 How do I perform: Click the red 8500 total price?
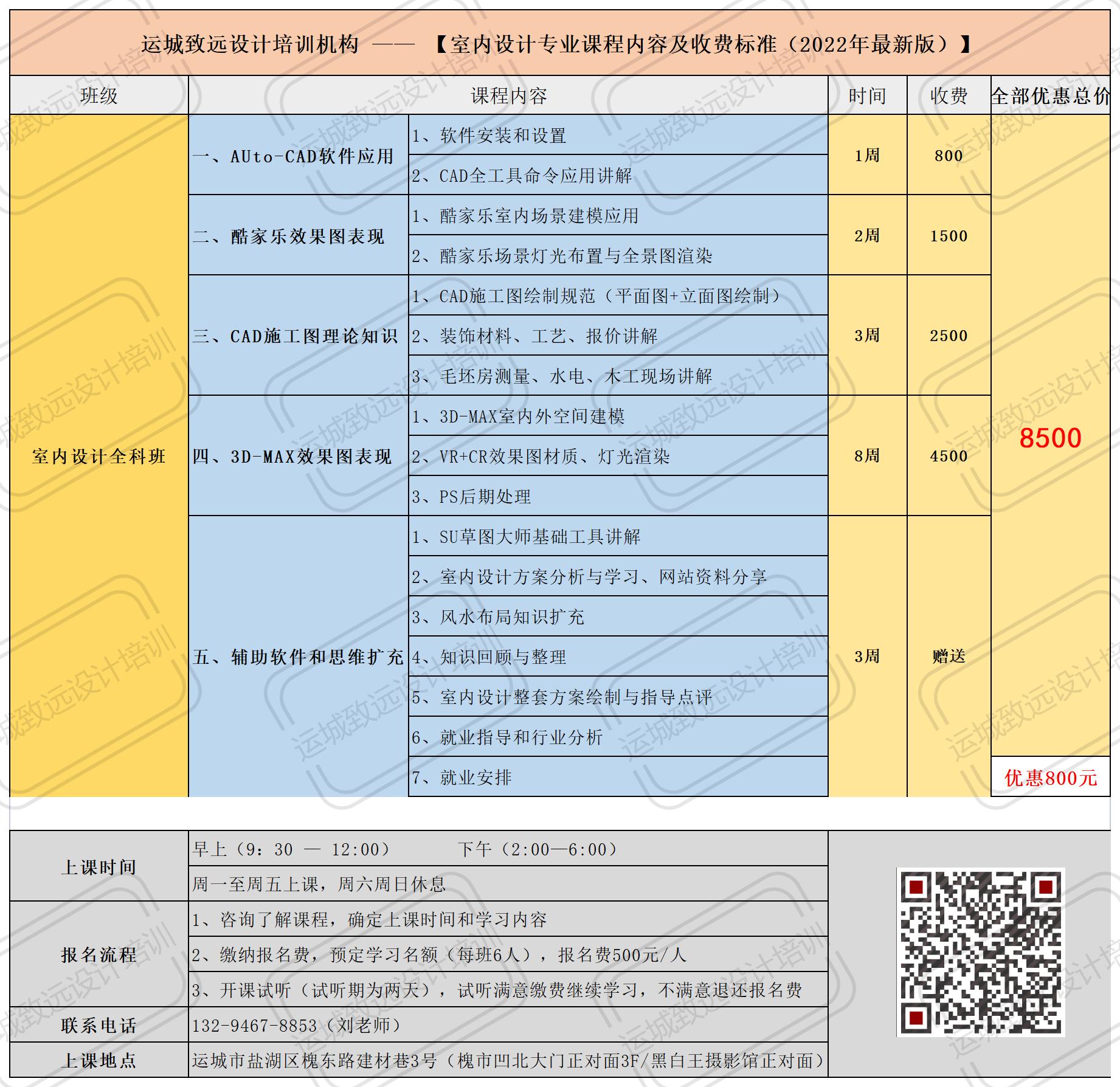pos(1050,438)
